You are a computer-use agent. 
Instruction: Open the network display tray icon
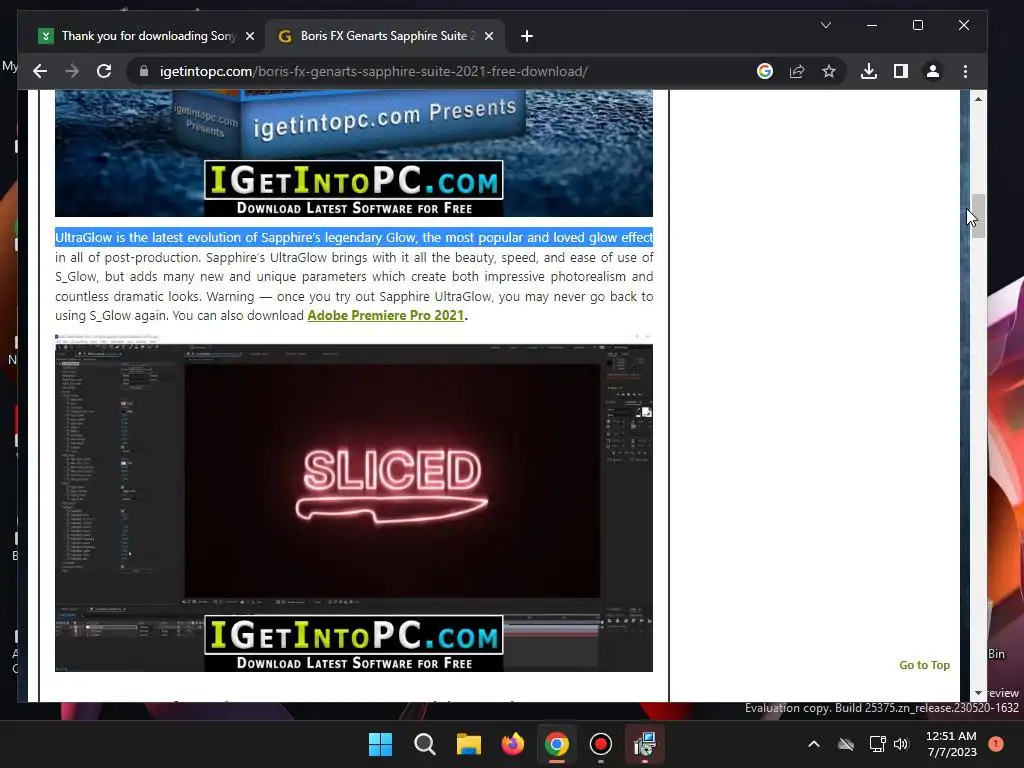(x=877, y=744)
